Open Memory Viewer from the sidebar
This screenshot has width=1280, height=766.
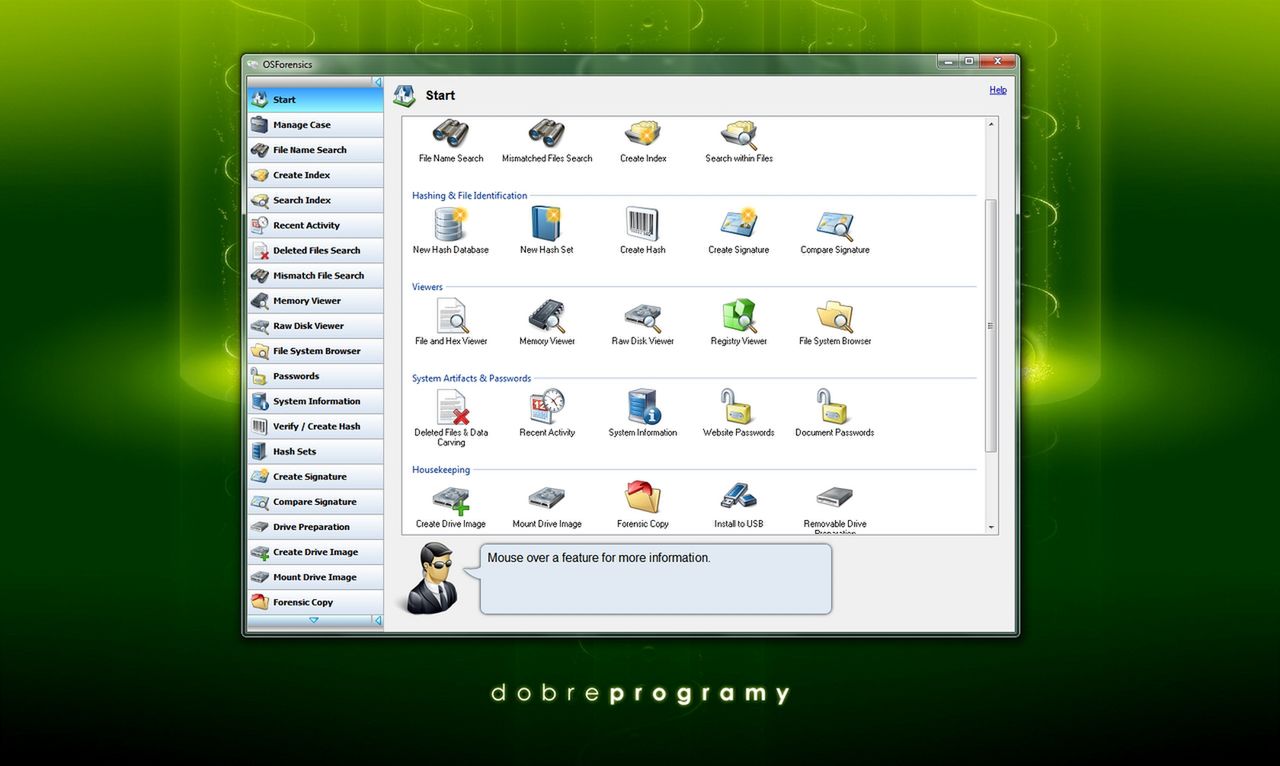point(315,301)
